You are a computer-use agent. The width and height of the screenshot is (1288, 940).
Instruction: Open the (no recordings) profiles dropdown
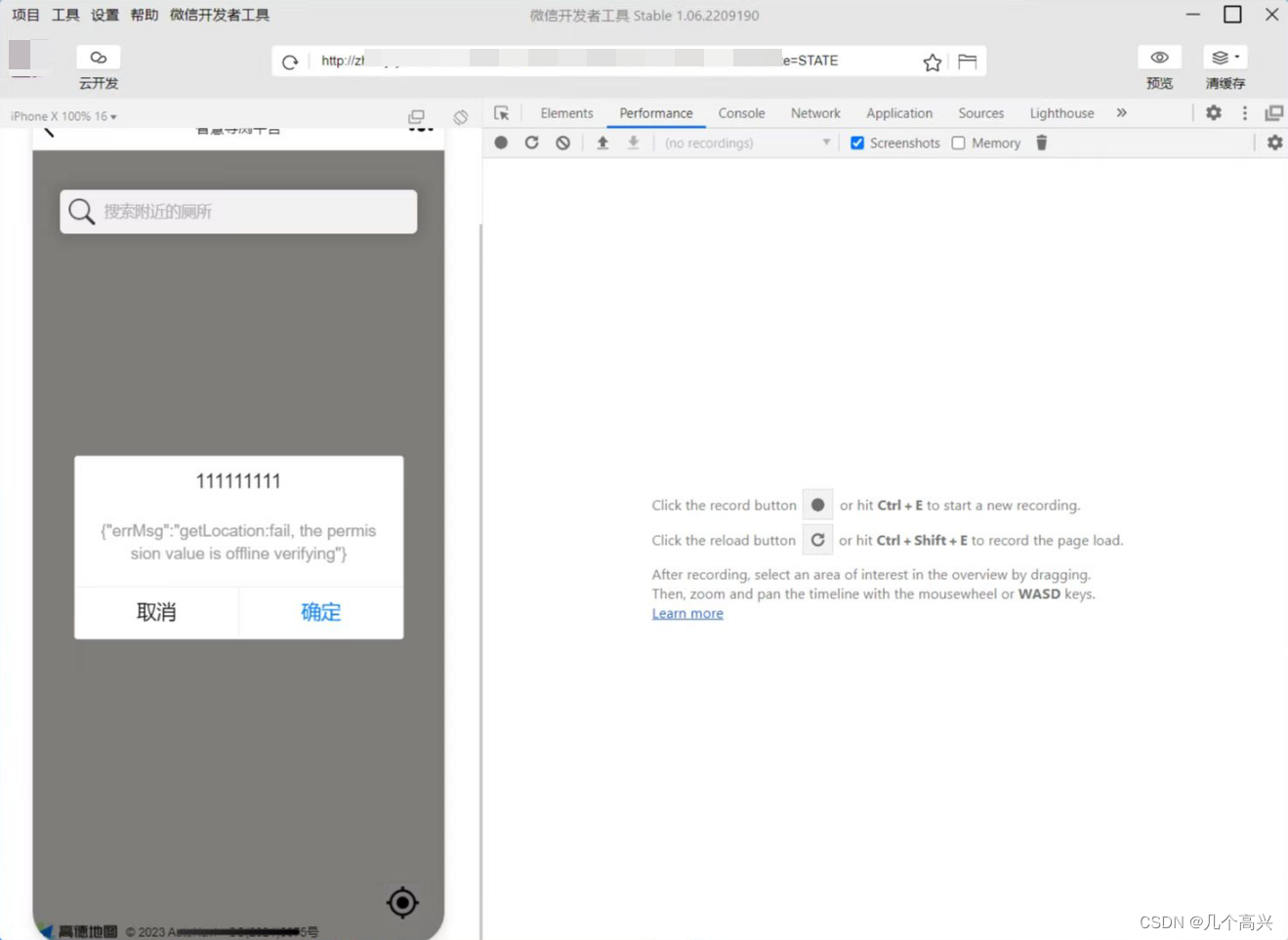[x=745, y=143]
